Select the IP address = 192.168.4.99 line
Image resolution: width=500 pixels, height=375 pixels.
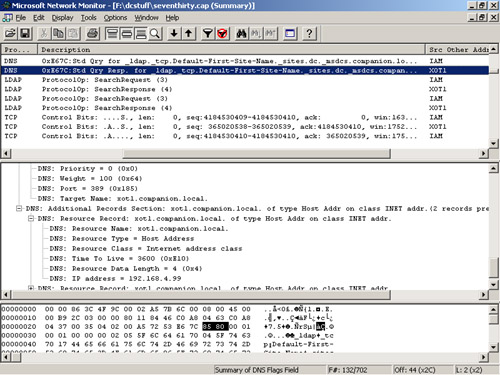pos(115,279)
